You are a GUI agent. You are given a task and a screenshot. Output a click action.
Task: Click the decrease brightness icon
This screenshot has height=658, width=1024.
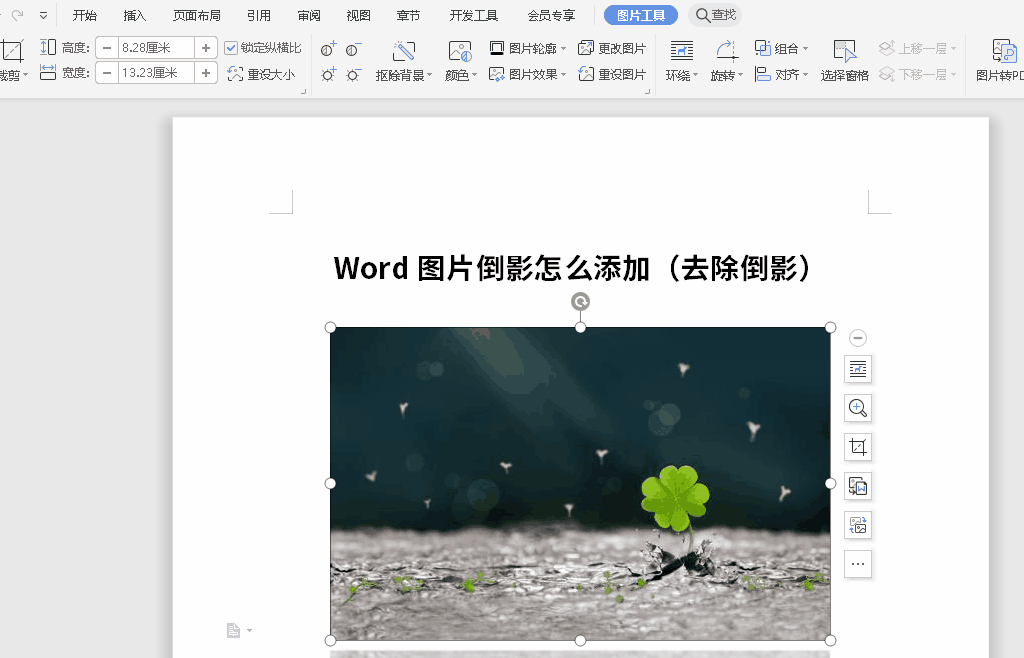tap(353, 75)
